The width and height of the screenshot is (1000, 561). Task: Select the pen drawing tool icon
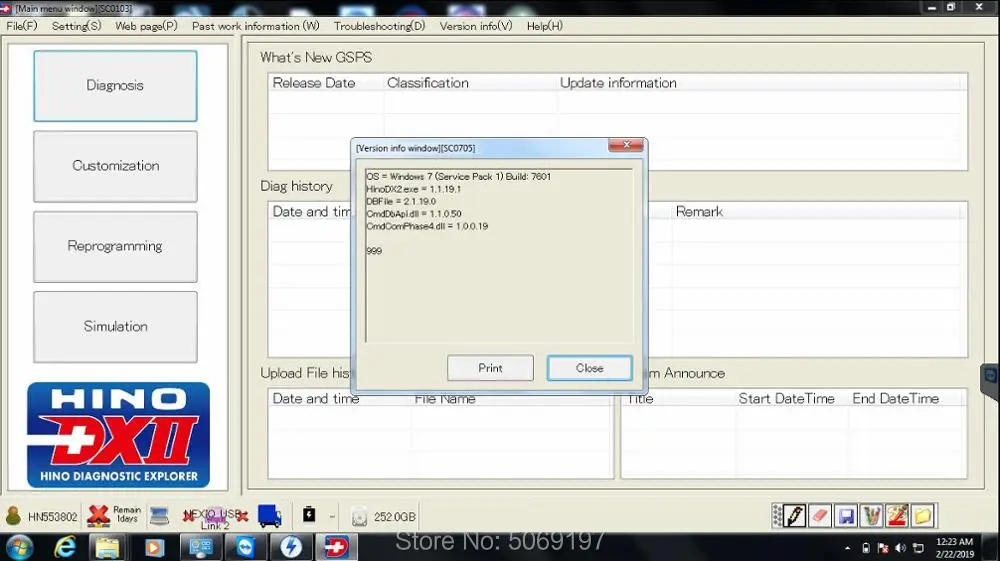(795, 516)
